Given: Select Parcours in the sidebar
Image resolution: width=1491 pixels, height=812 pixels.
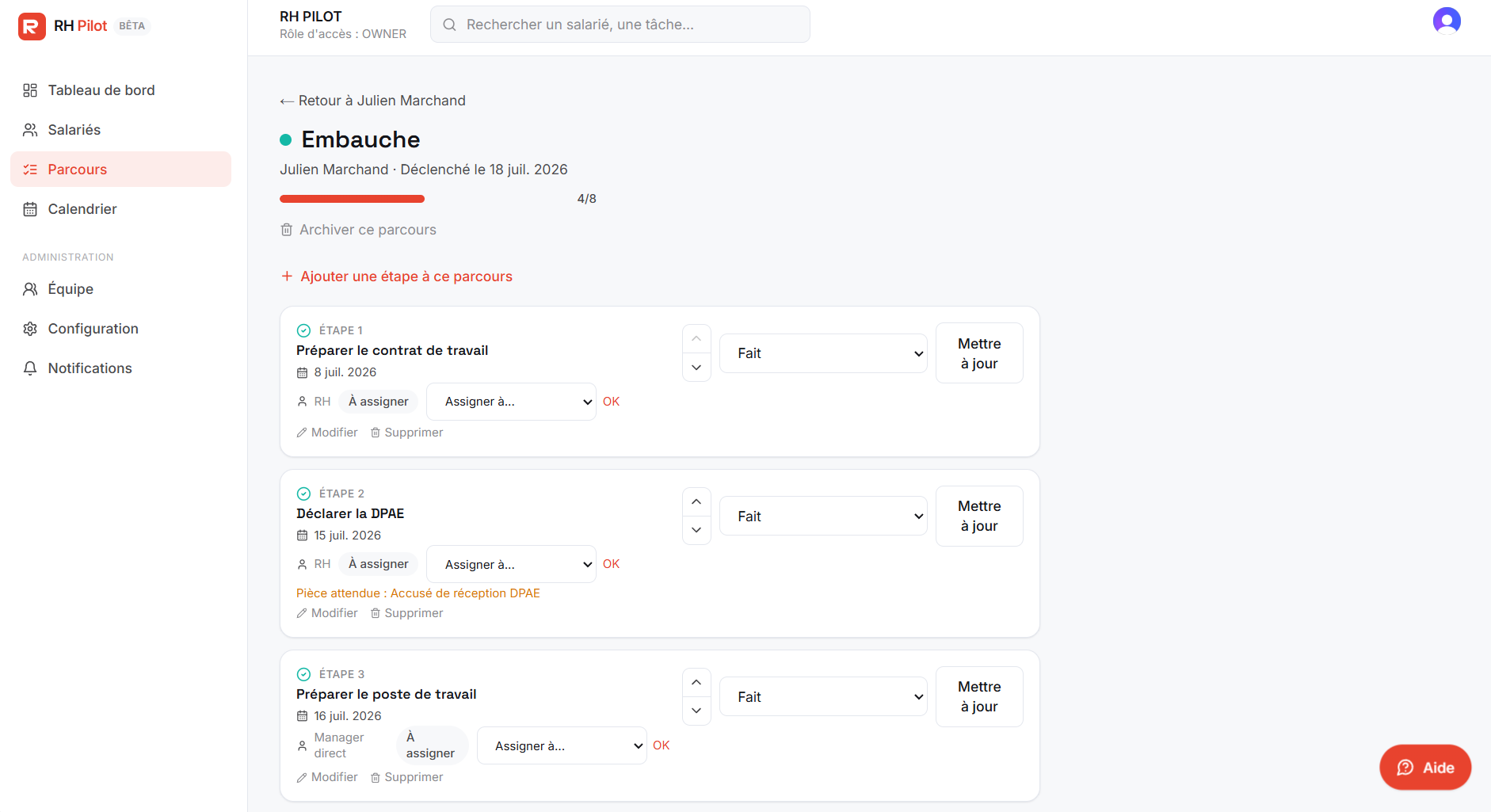Looking at the screenshot, I should coord(120,170).
